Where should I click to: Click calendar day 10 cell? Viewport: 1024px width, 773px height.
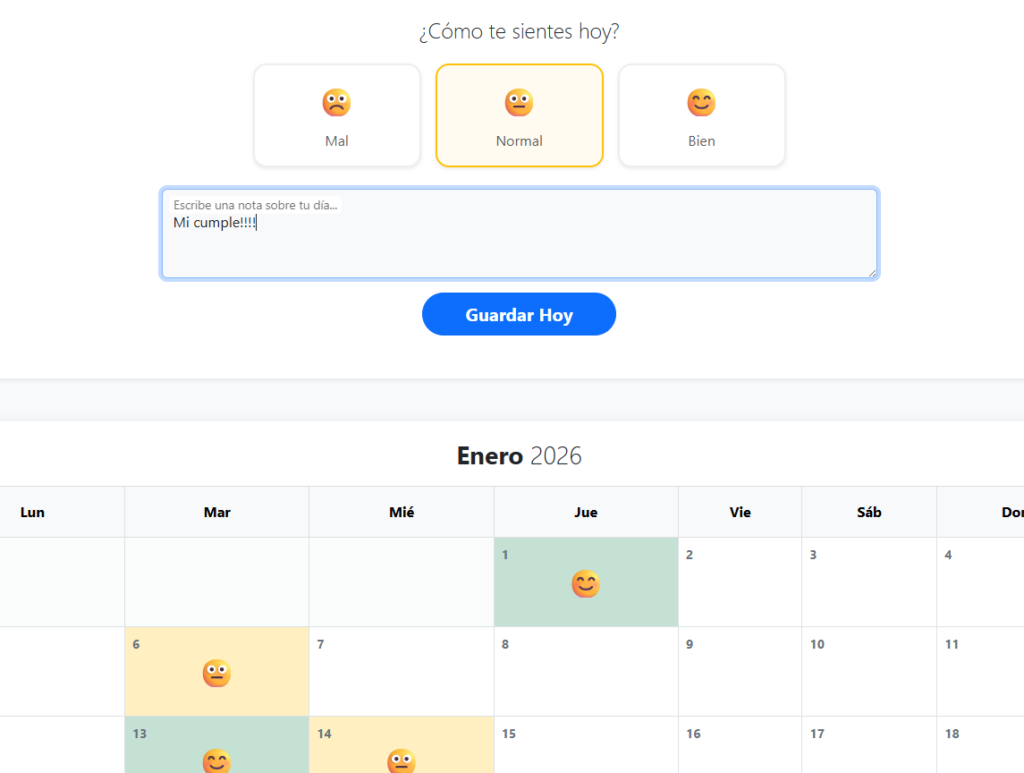pyautogui.click(x=869, y=671)
